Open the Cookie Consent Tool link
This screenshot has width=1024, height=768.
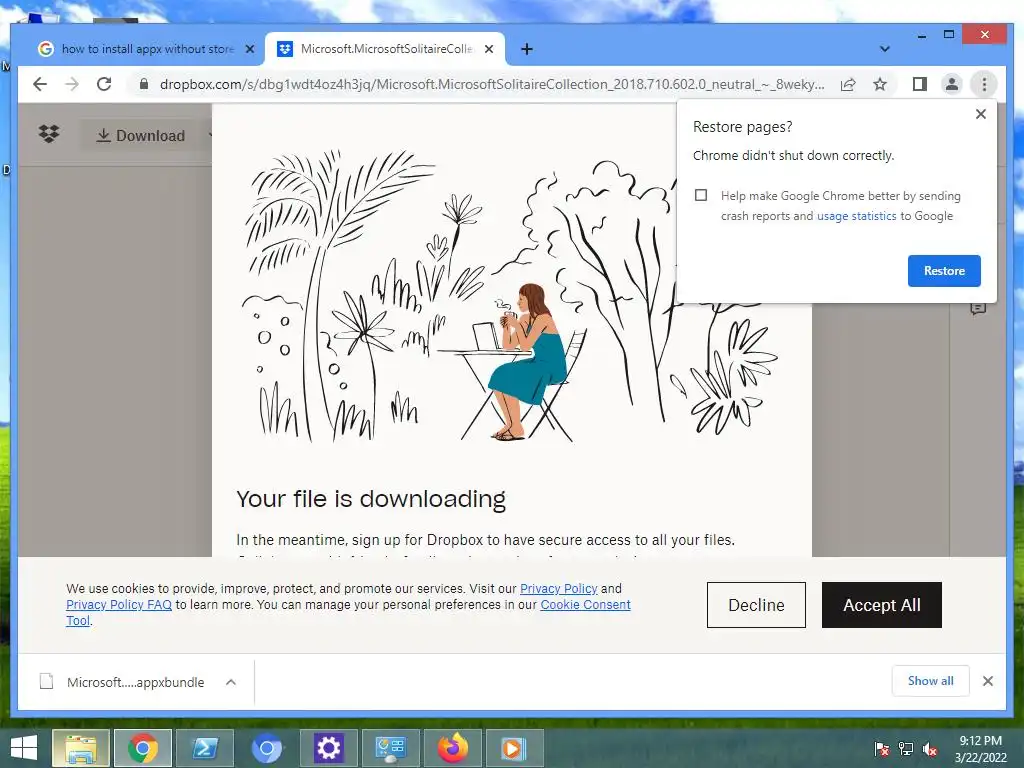pyautogui.click(x=585, y=605)
